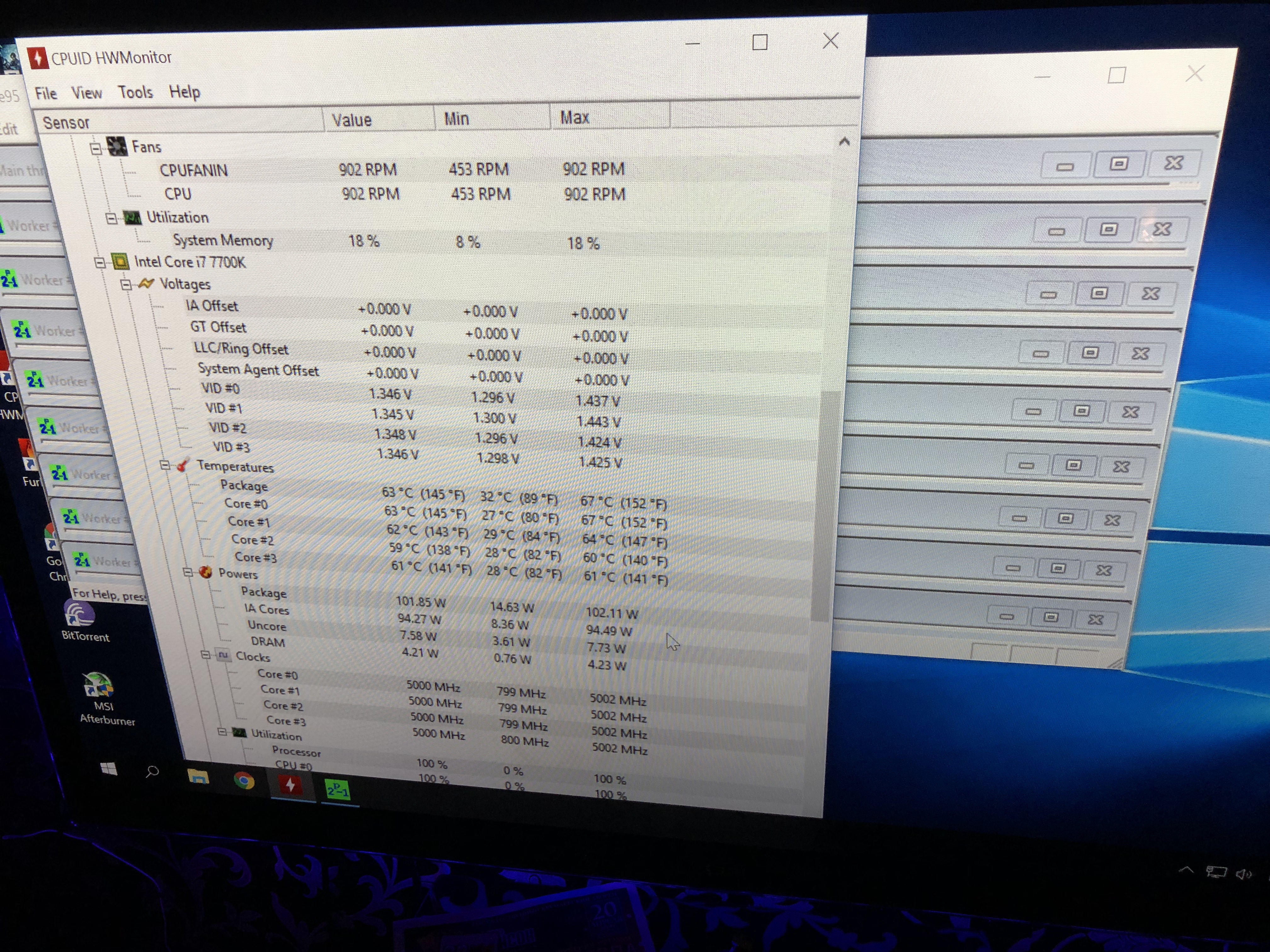Click the Temperatures thermometer icon
The image size is (1270, 952).
pos(183,465)
